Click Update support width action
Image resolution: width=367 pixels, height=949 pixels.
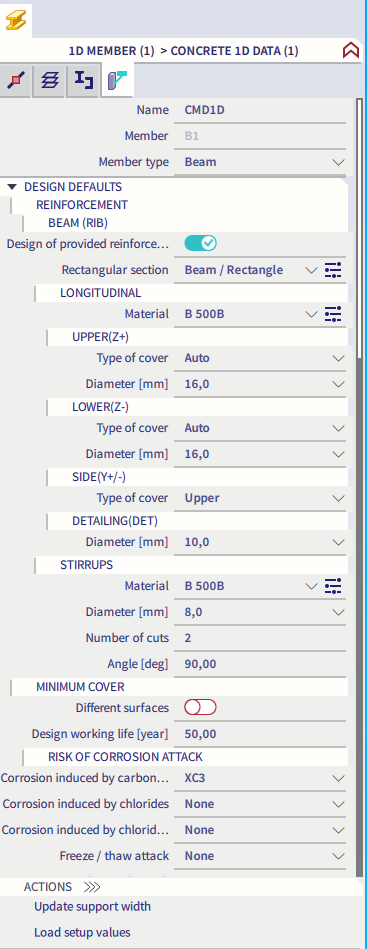[x=93, y=907]
